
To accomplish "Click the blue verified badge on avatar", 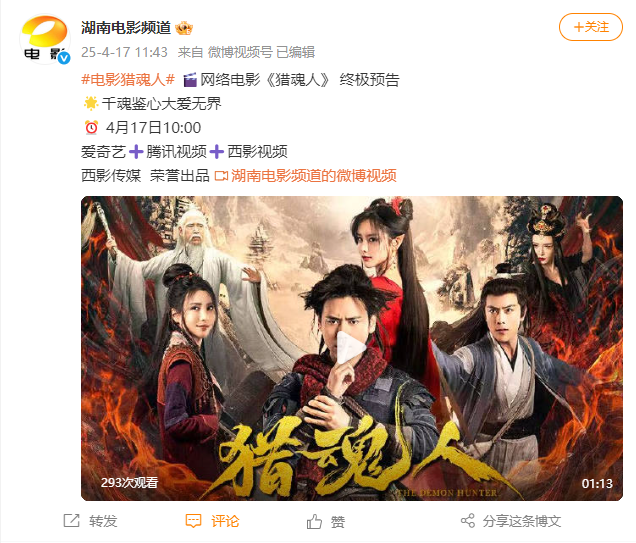I will coord(64,59).
